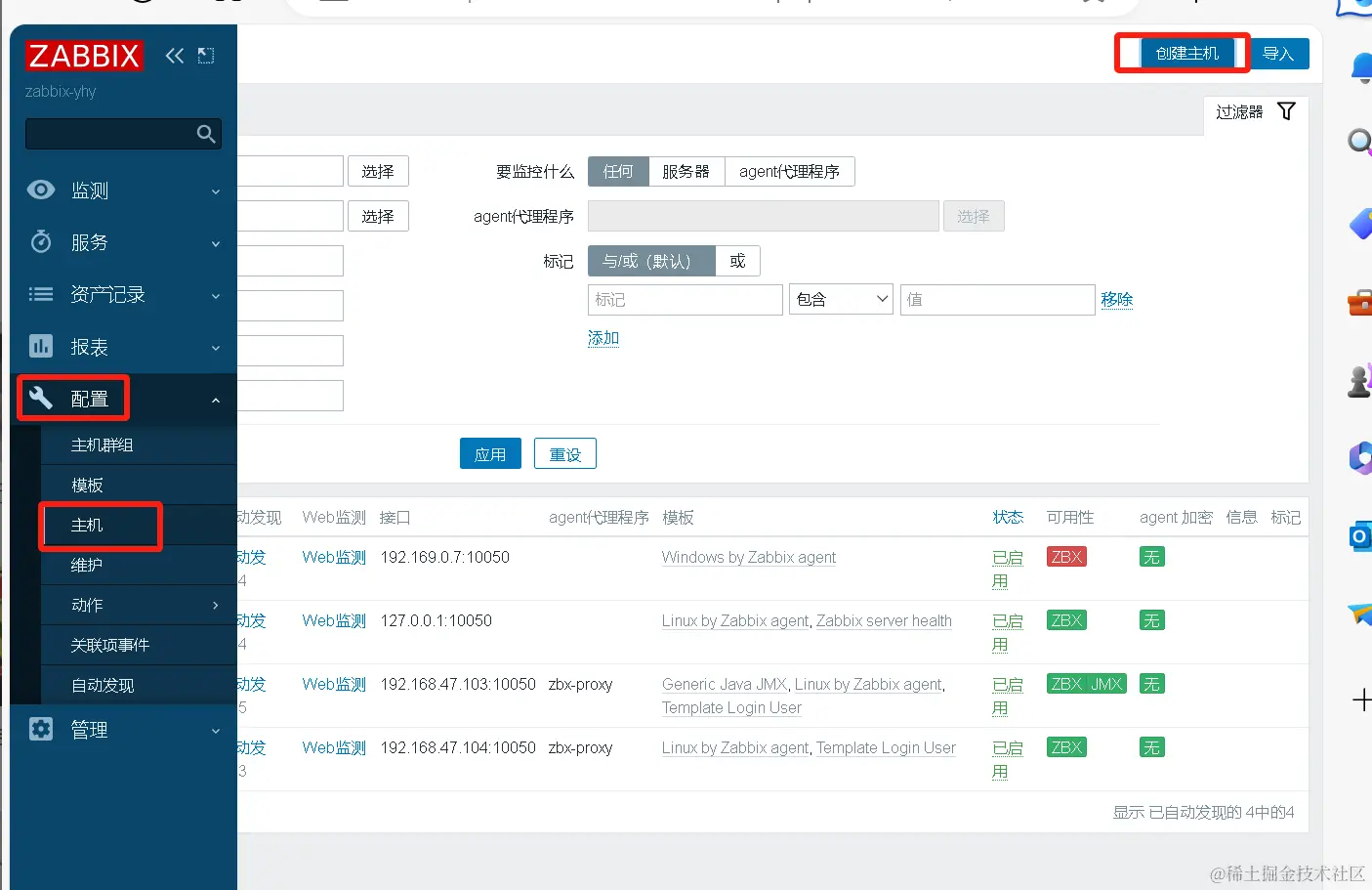
Task: Click Web监测 link for 192.168.47.104 host
Action: pyautogui.click(x=334, y=747)
